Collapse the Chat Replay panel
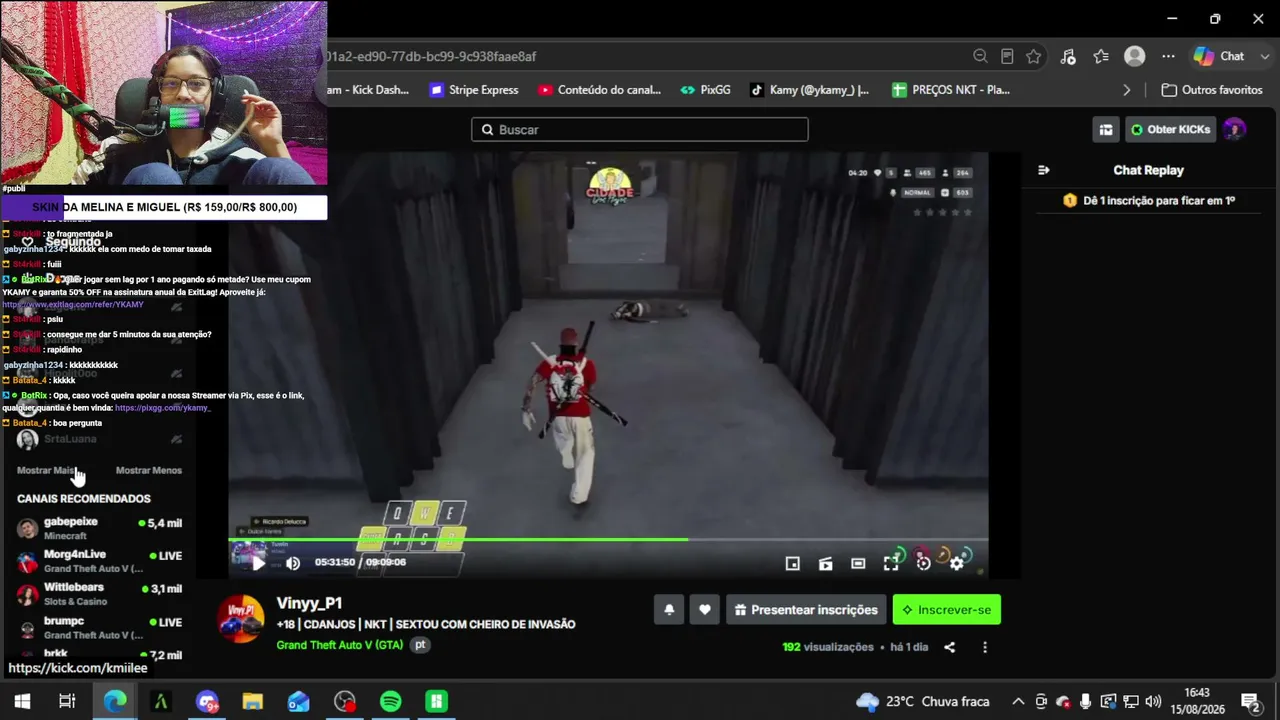Image resolution: width=1280 pixels, height=720 pixels. point(1044,170)
